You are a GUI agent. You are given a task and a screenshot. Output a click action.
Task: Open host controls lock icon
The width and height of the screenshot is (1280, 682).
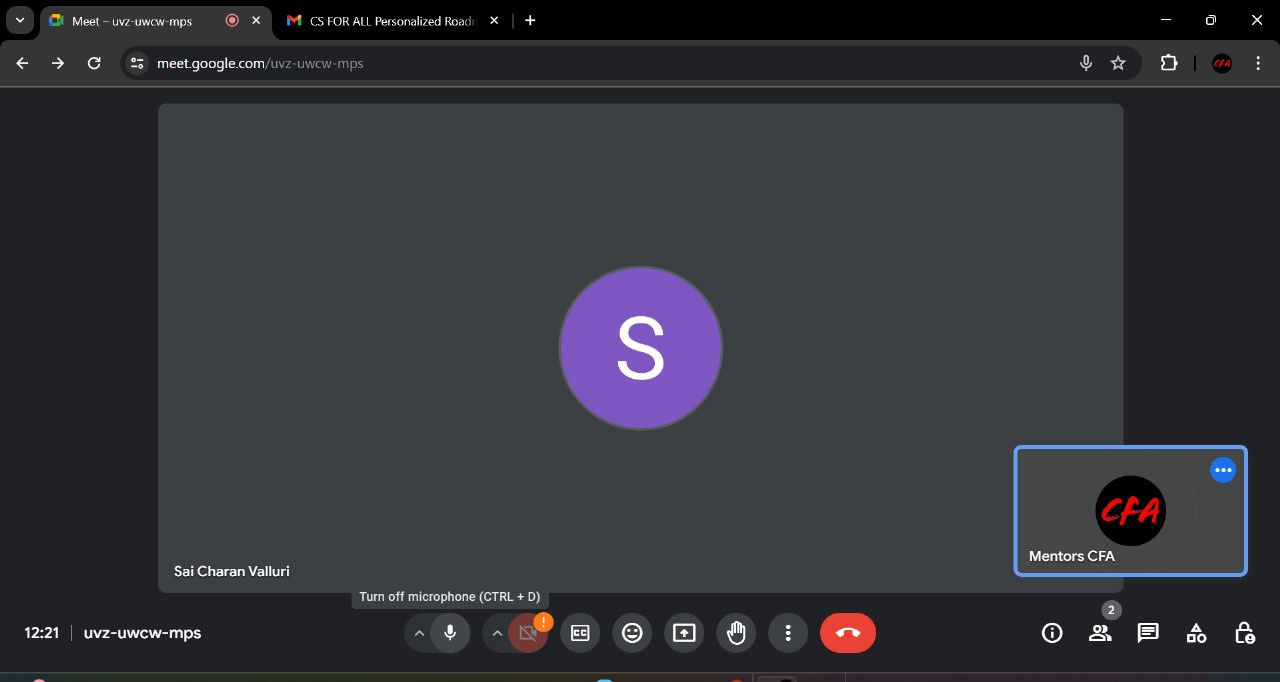click(1244, 633)
